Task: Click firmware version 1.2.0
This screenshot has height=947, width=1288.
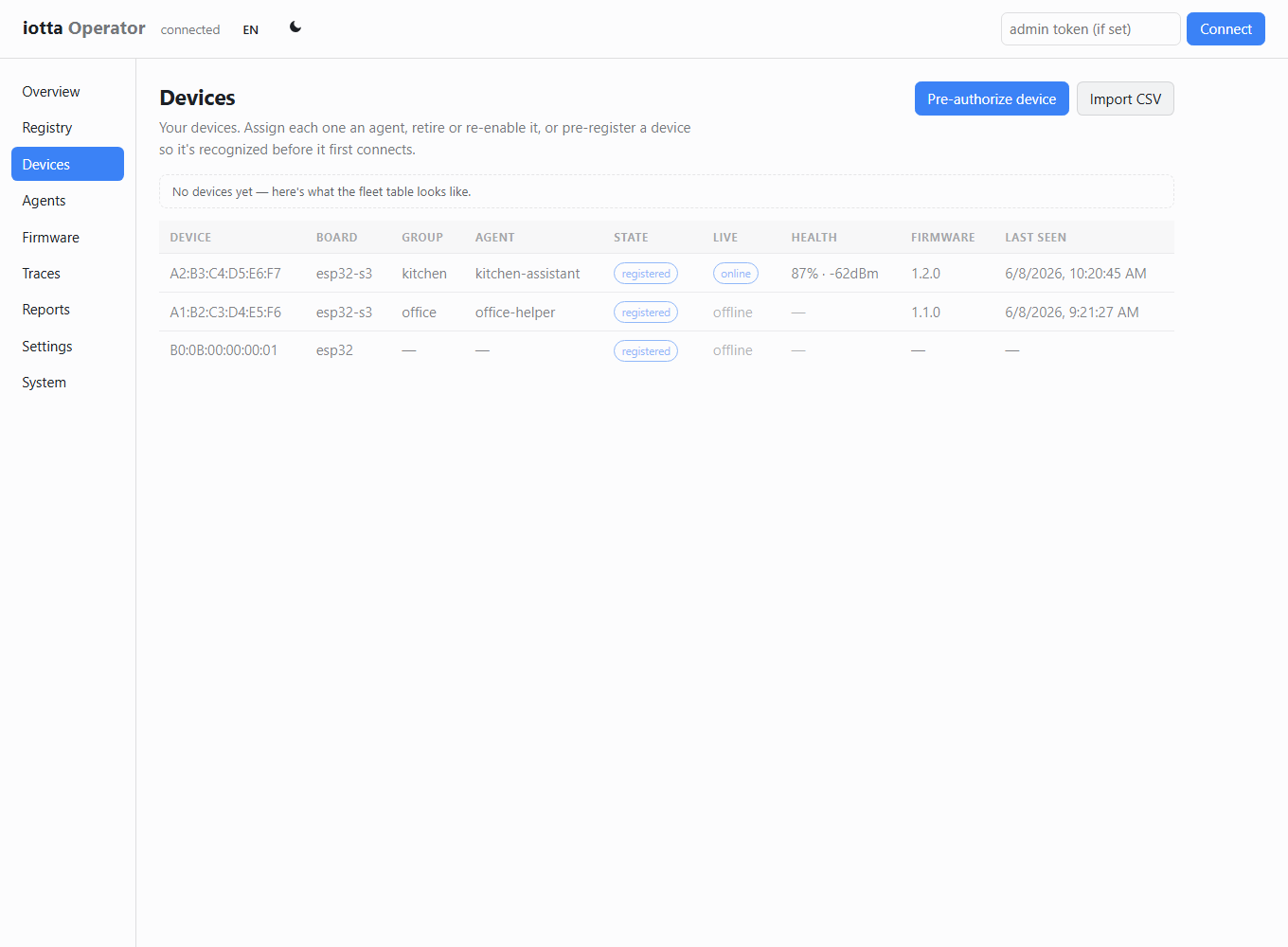Action: coord(926,274)
